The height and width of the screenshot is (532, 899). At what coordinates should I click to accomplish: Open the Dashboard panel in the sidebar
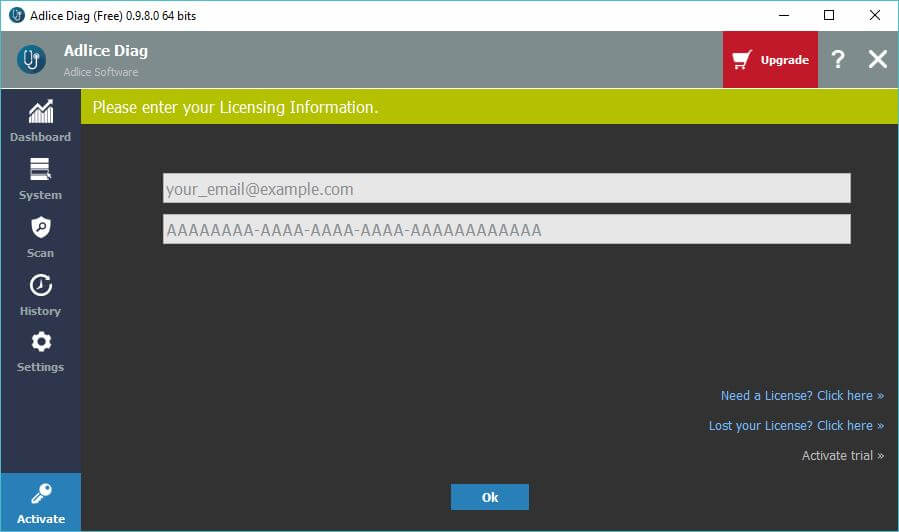[x=40, y=120]
